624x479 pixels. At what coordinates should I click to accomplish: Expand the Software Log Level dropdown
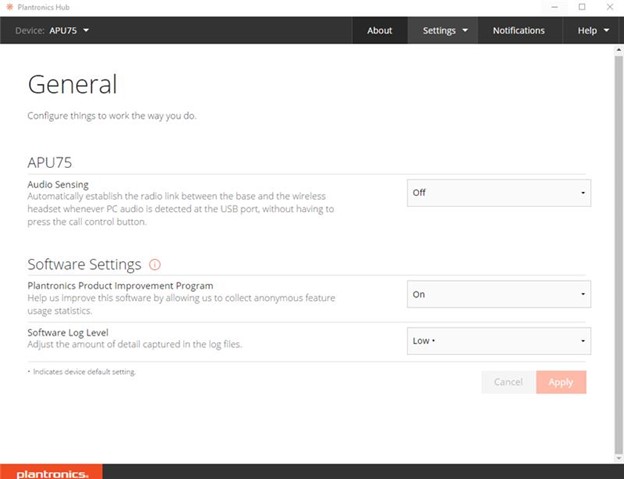[498, 341]
